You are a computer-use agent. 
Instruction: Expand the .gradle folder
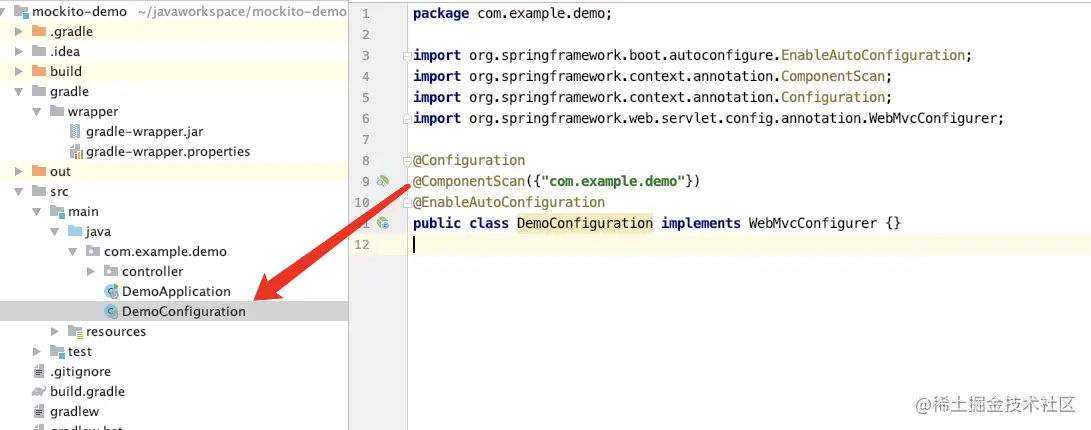[19, 32]
